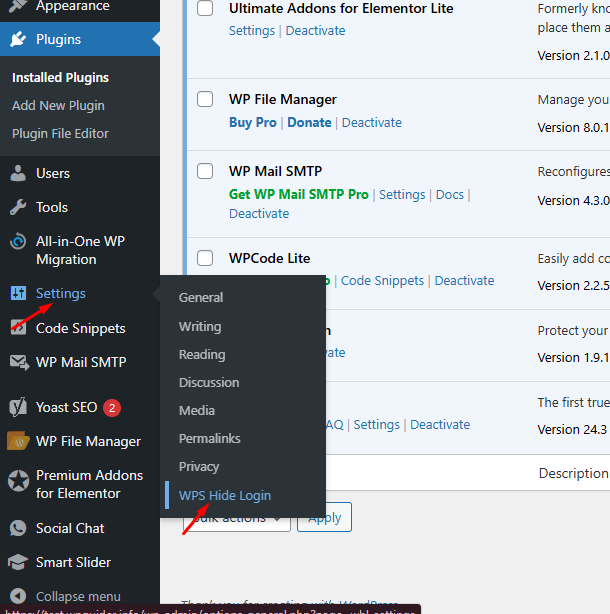Click Buy Pro for WP File Manager
This screenshot has width=610, height=614.
(253, 122)
